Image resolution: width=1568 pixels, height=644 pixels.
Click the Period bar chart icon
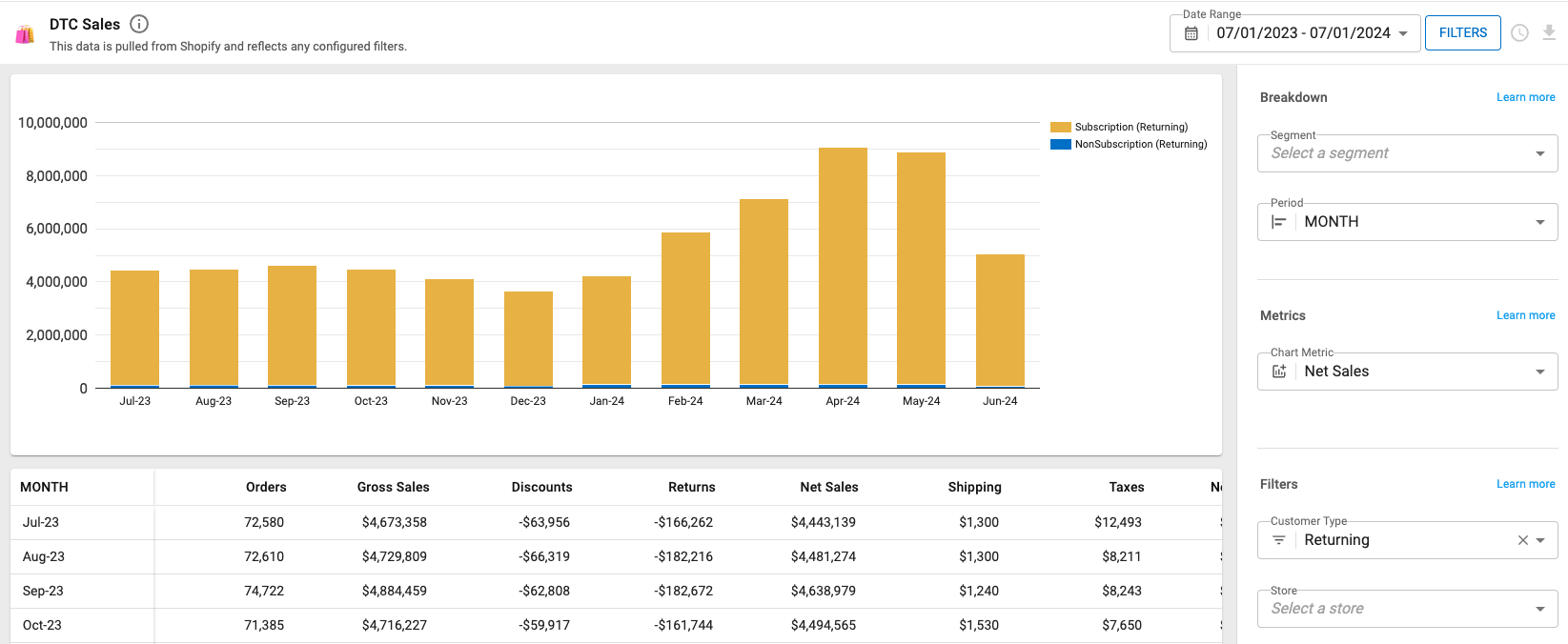tap(1279, 222)
